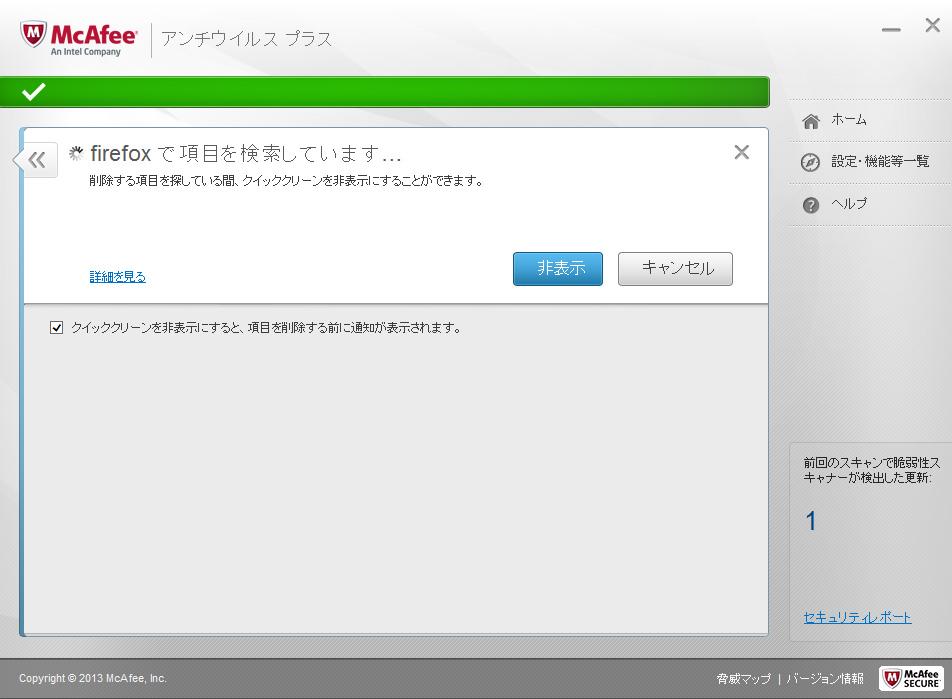This screenshot has height=699, width=952.
Task: Open the 詳細を見る link
Action: 118,277
